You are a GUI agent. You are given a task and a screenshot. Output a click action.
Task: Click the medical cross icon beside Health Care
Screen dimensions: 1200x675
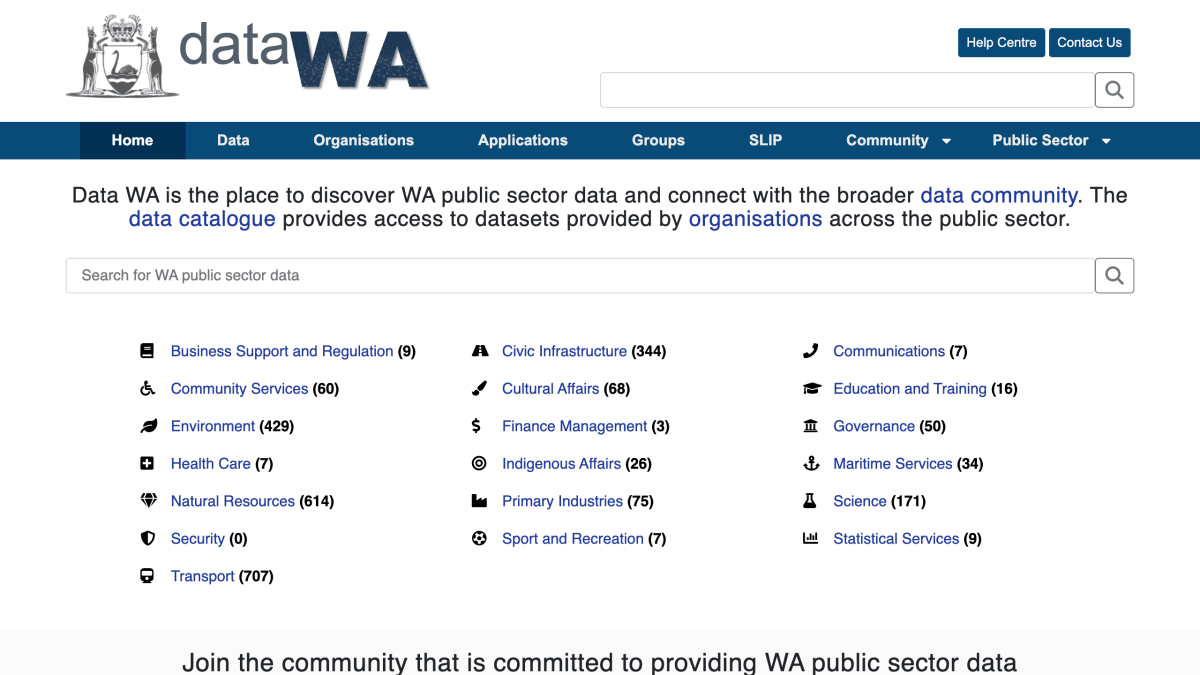(147, 463)
